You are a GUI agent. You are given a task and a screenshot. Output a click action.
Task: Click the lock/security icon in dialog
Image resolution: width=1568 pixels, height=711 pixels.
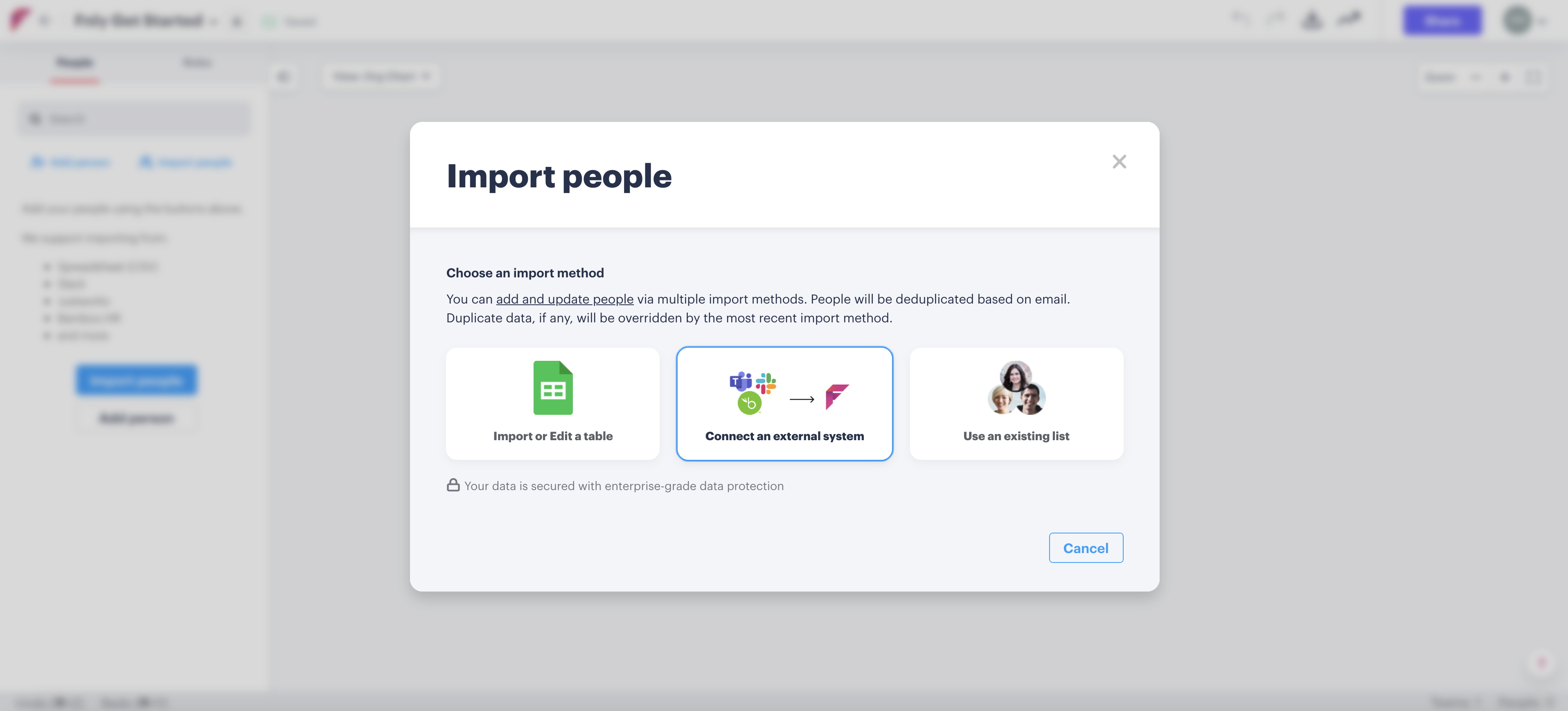pos(453,485)
